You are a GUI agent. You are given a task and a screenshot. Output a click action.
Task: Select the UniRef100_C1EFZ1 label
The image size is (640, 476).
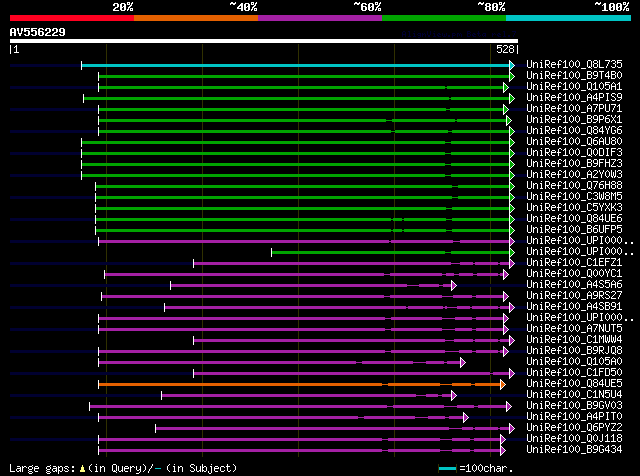point(574,263)
